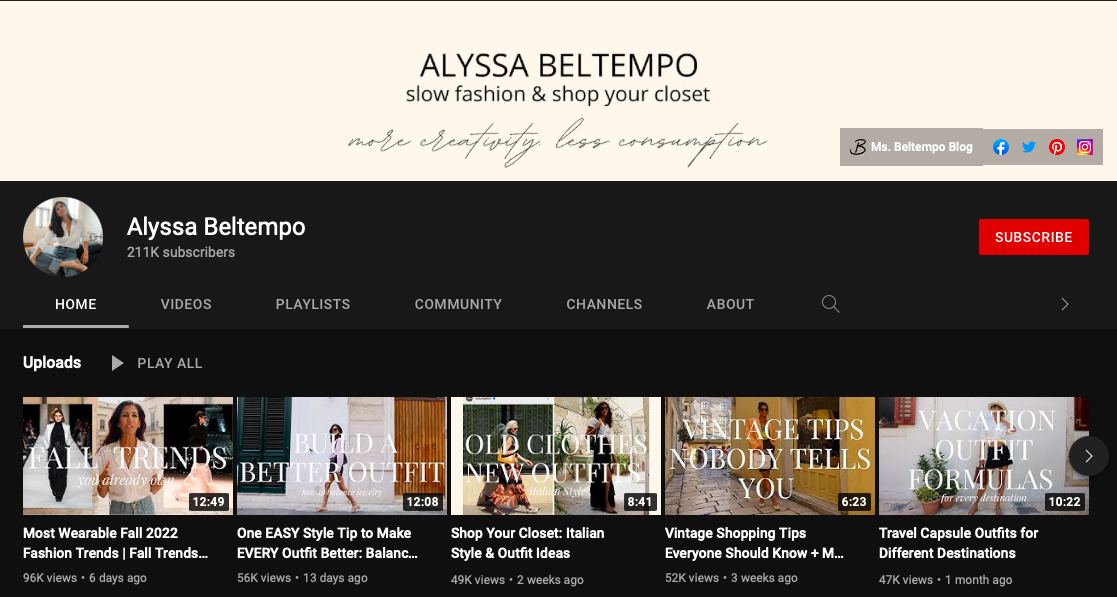Open the Twitter link icon in banner
Image resolution: width=1117 pixels, height=597 pixels.
(x=1029, y=147)
